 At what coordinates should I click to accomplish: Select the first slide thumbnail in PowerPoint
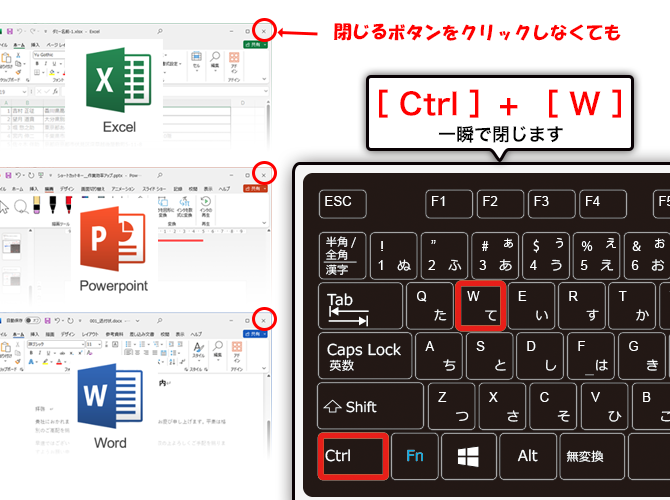[x=12, y=243]
